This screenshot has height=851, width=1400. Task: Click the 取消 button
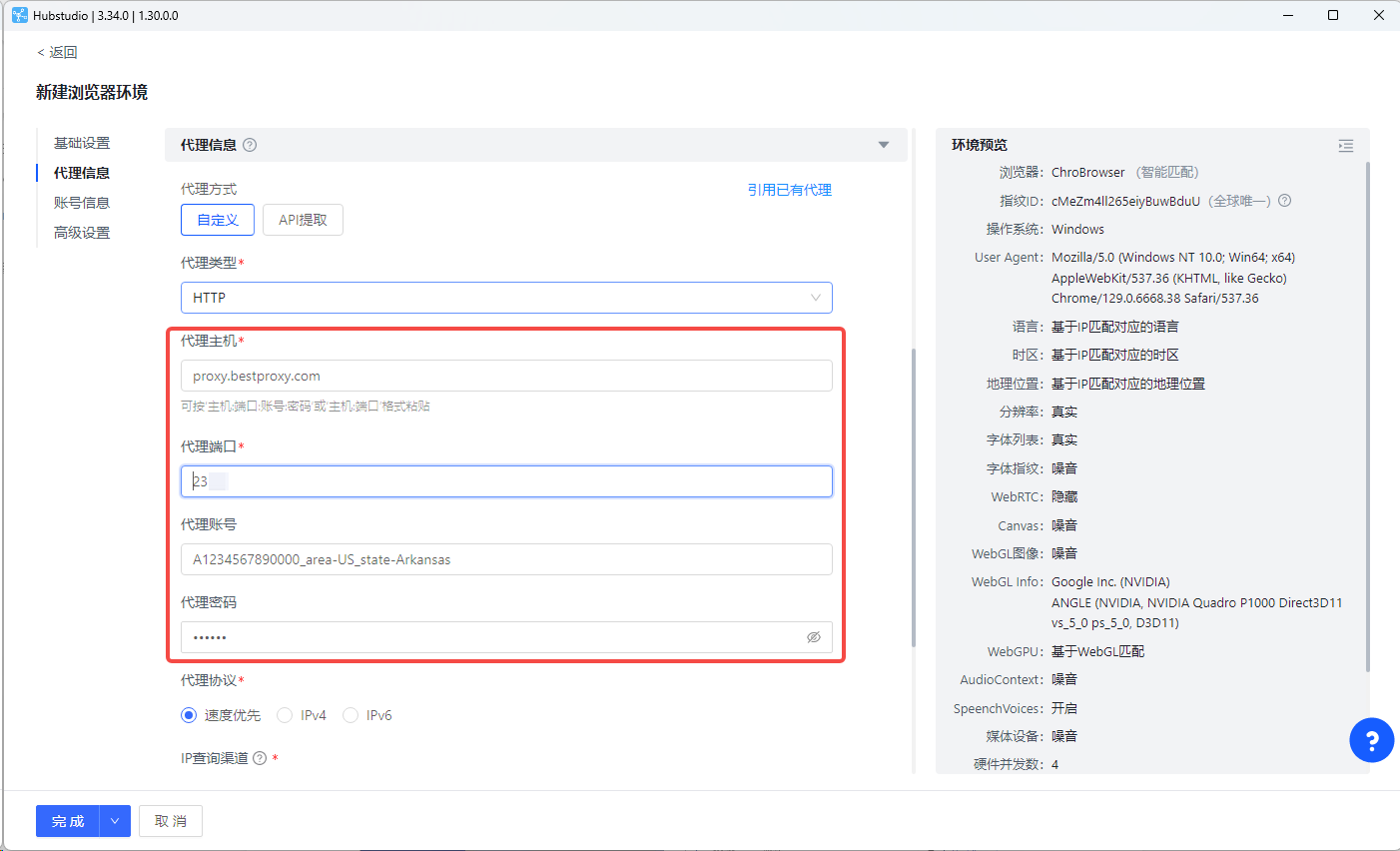[x=171, y=821]
